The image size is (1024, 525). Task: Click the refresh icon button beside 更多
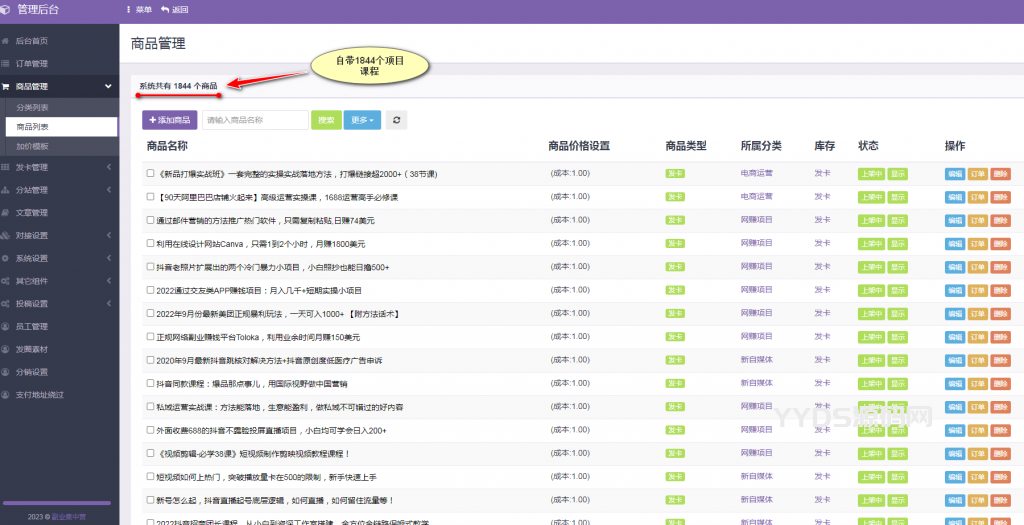pyautogui.click(x=397, y=120)
